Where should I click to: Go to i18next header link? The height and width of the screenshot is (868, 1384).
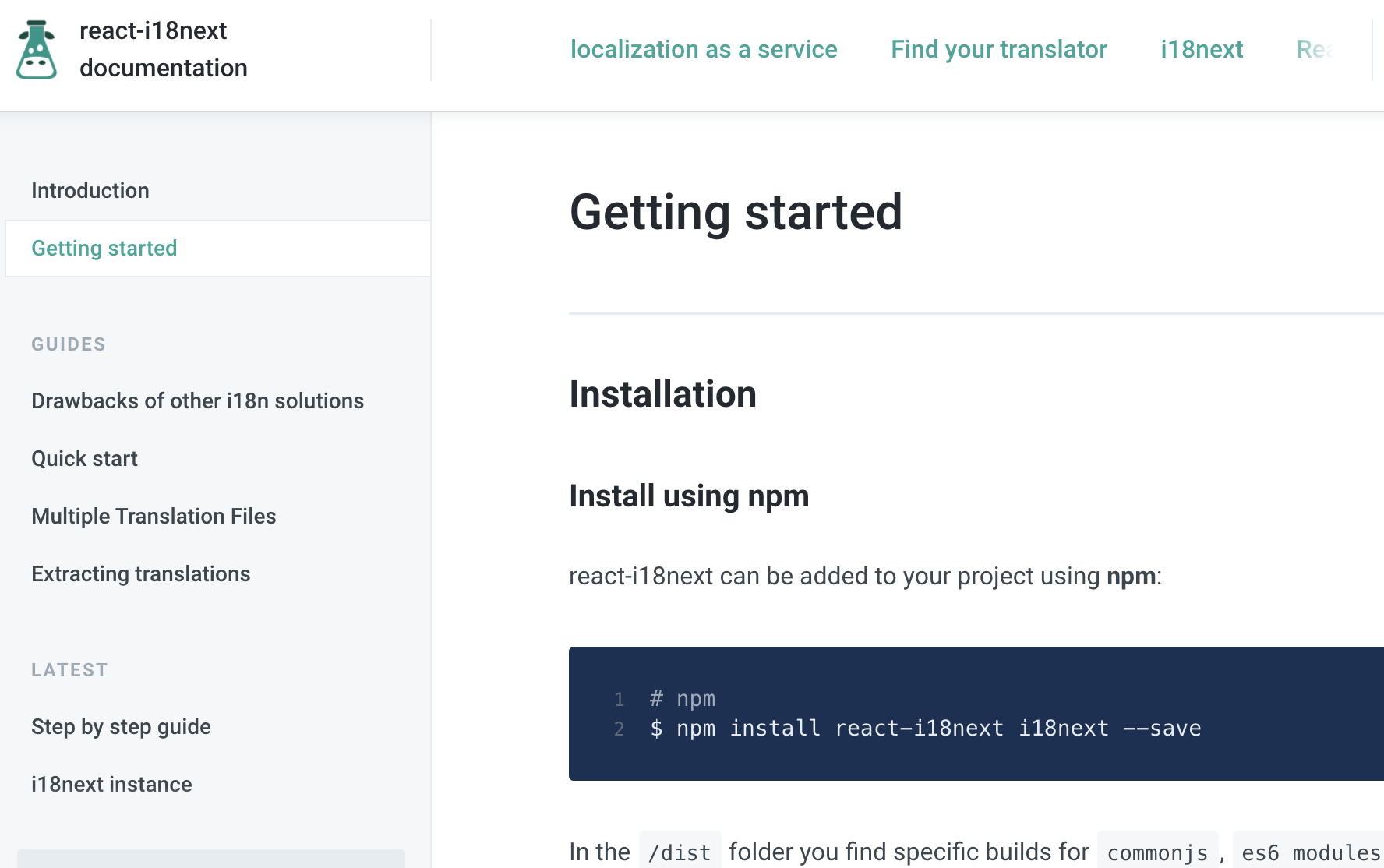pyautogui.click(x=1201, y=49)
